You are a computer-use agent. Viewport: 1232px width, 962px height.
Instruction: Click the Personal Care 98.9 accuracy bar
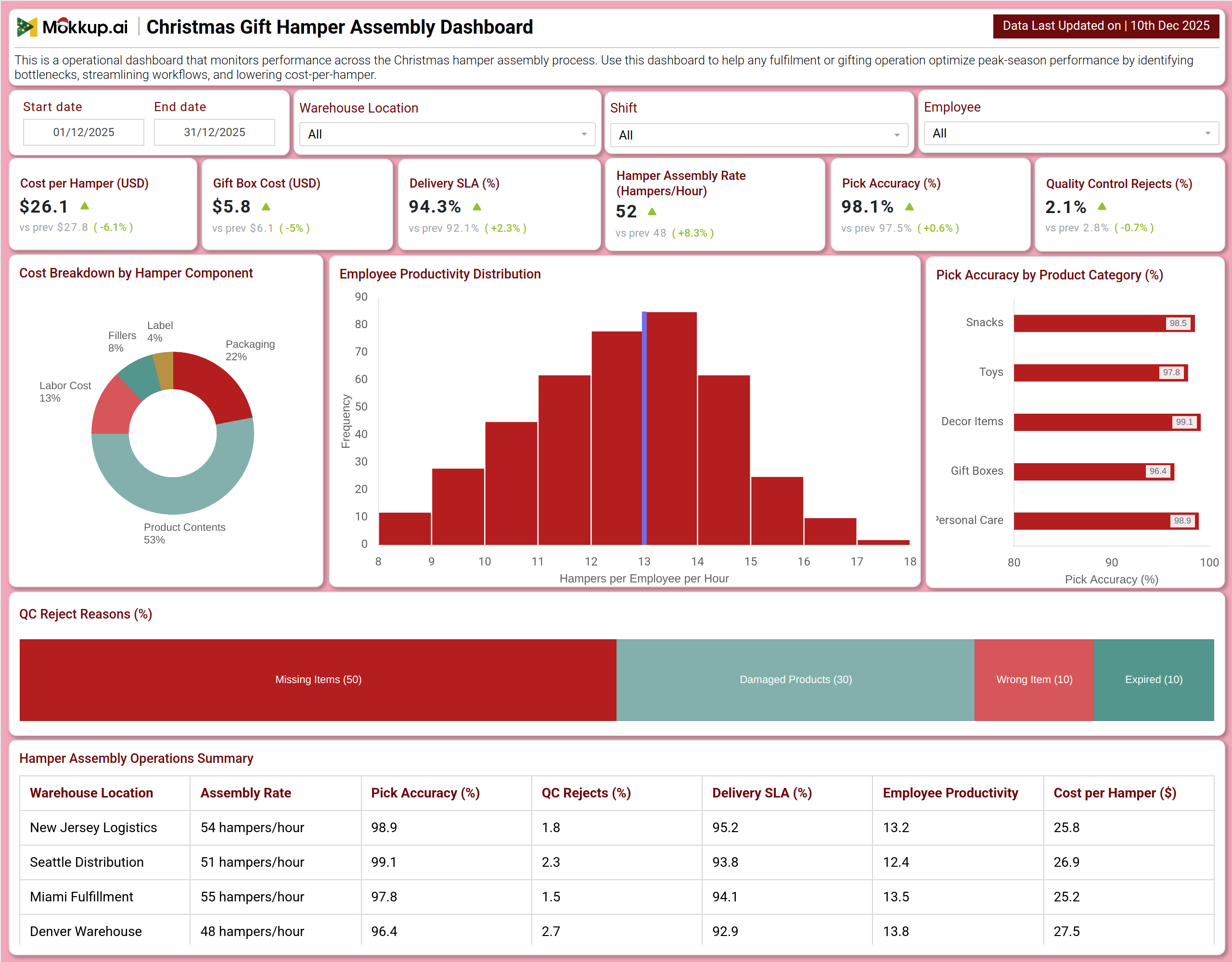point(1105,521)
